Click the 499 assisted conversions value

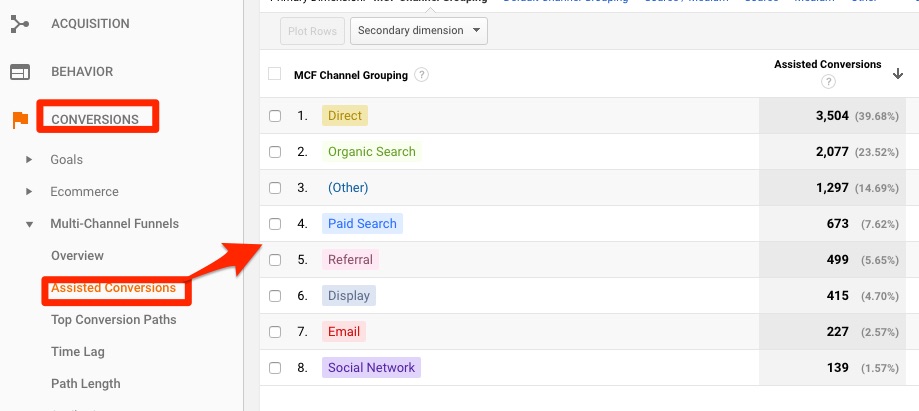click(838, 260)
